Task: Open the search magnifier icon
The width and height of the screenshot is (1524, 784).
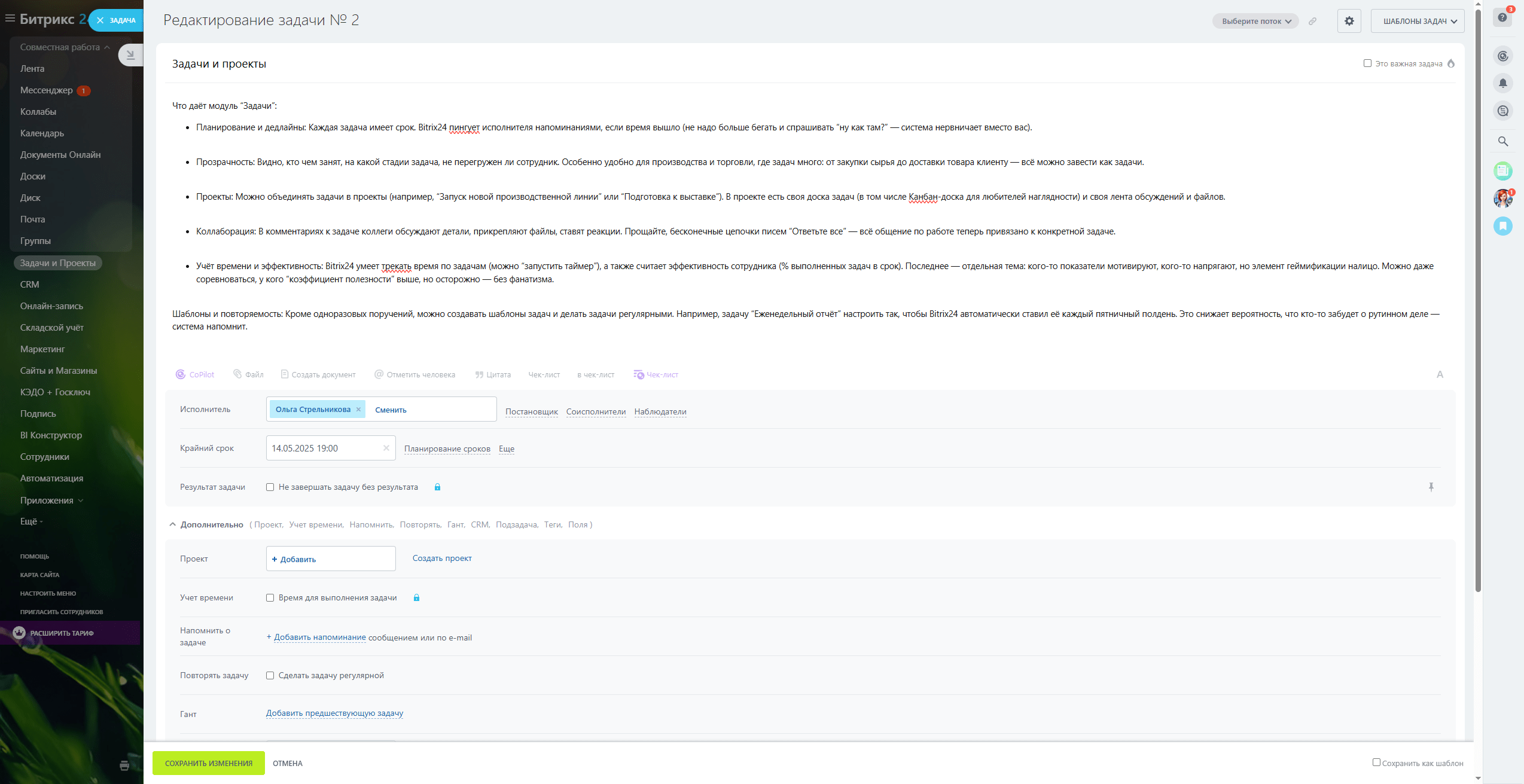Action: (1503, 141)
